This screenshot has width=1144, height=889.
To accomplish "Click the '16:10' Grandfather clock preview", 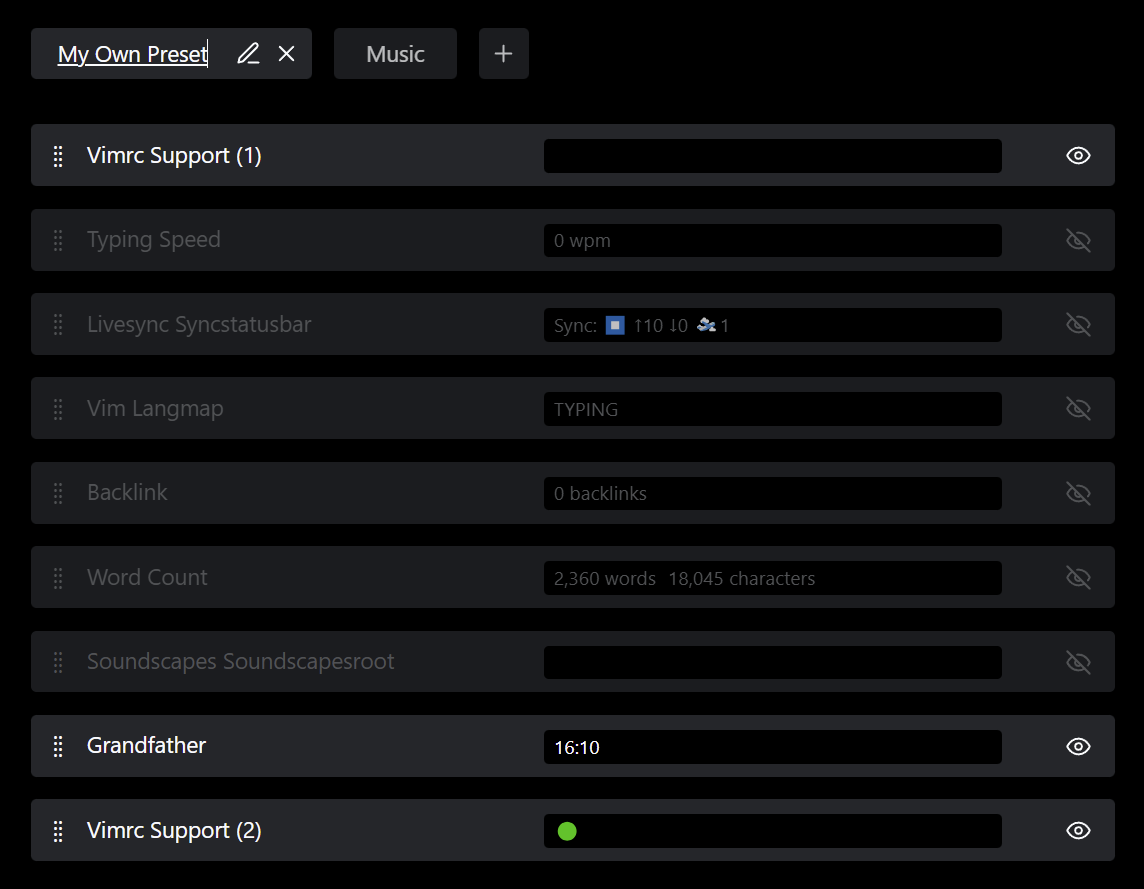I will click(x=577, y=747).
